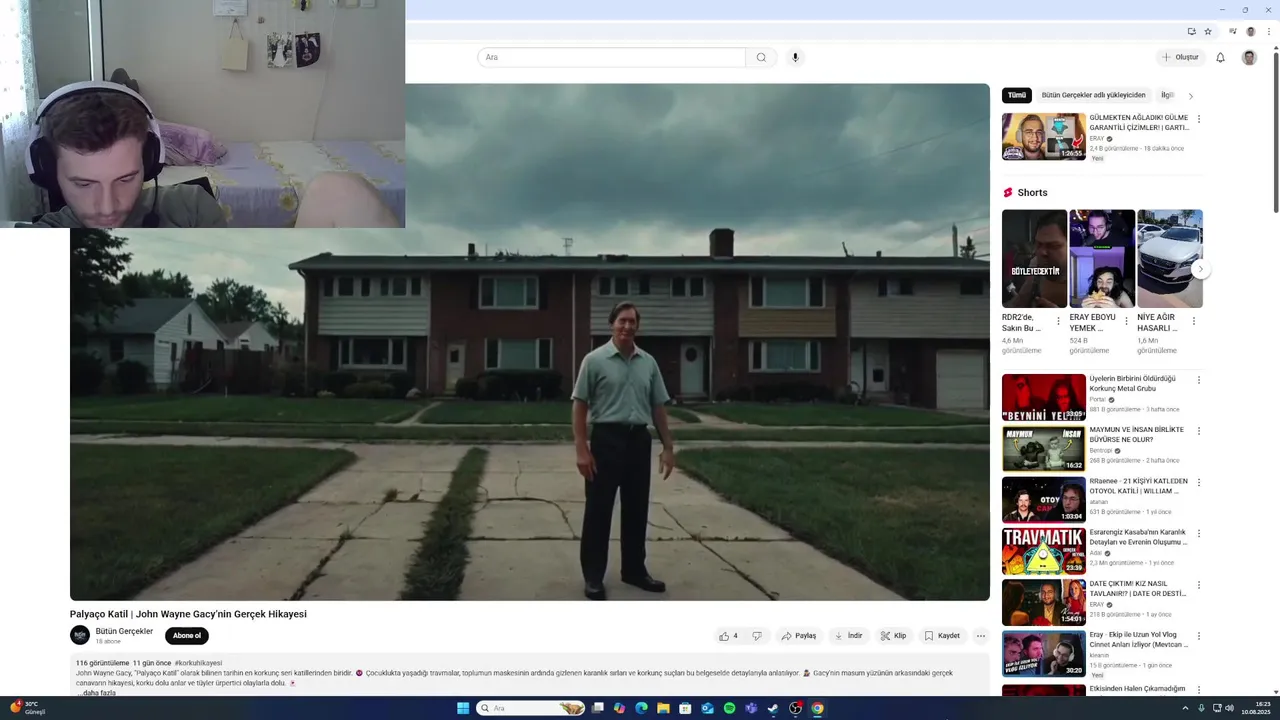Open YouTube account avatar menu
This screenshot has height=720, width=1280.
(x=1249, y=57)
